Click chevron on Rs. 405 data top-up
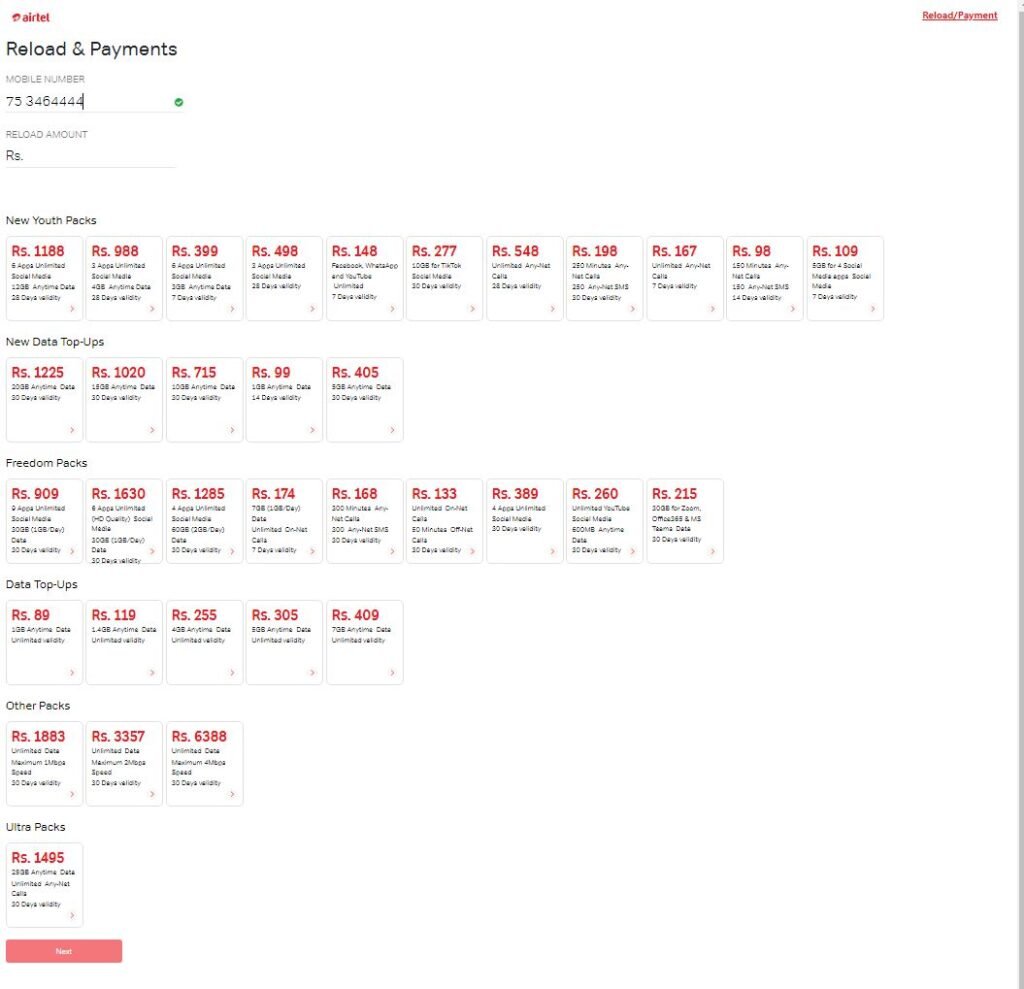The height and width of the screenshot is (989, 1024). [392, 430]
